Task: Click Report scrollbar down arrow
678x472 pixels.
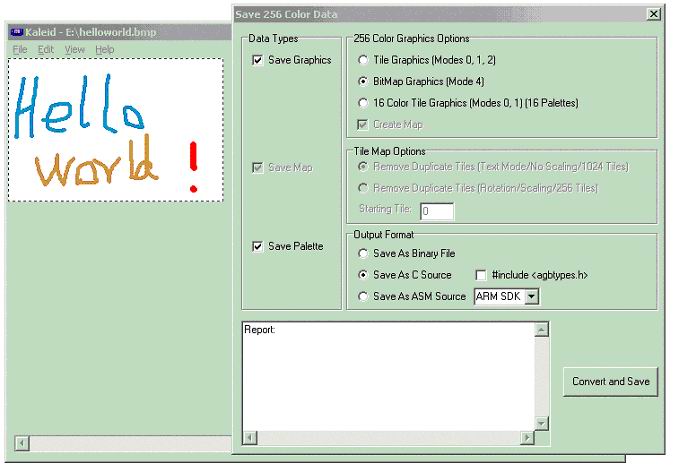Action: tap(541, 423)
